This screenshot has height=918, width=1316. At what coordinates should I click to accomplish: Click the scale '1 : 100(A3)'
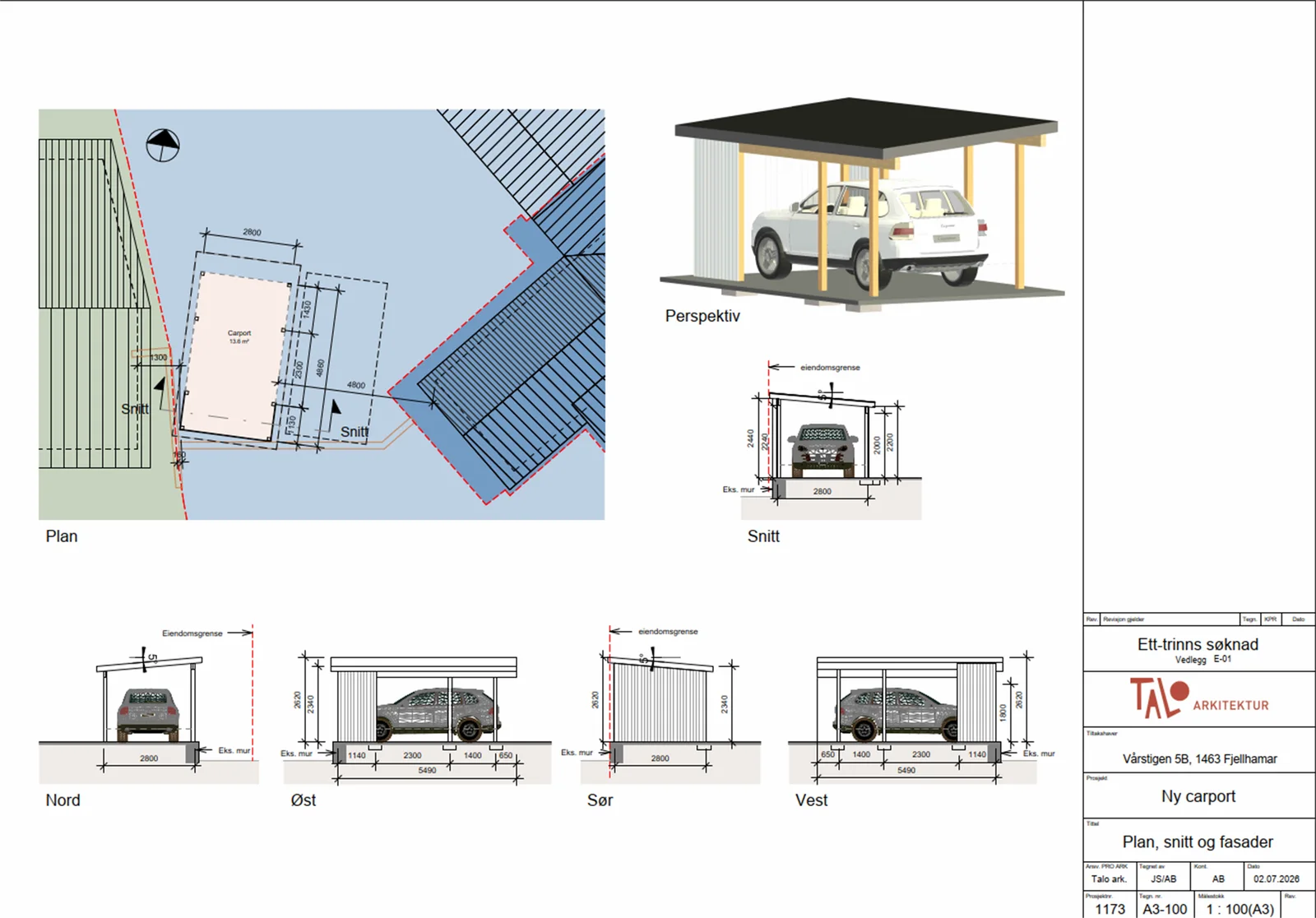pyautogui.click(x=1240, y=909)
